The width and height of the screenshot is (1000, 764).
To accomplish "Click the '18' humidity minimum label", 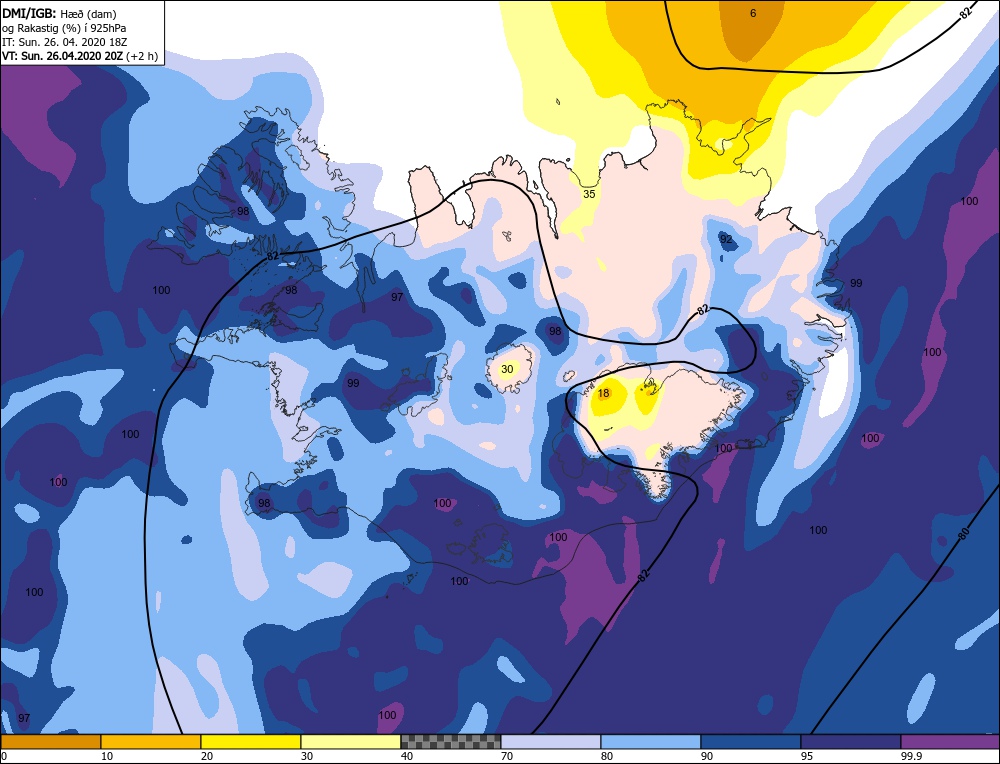I will coord(603,393).
